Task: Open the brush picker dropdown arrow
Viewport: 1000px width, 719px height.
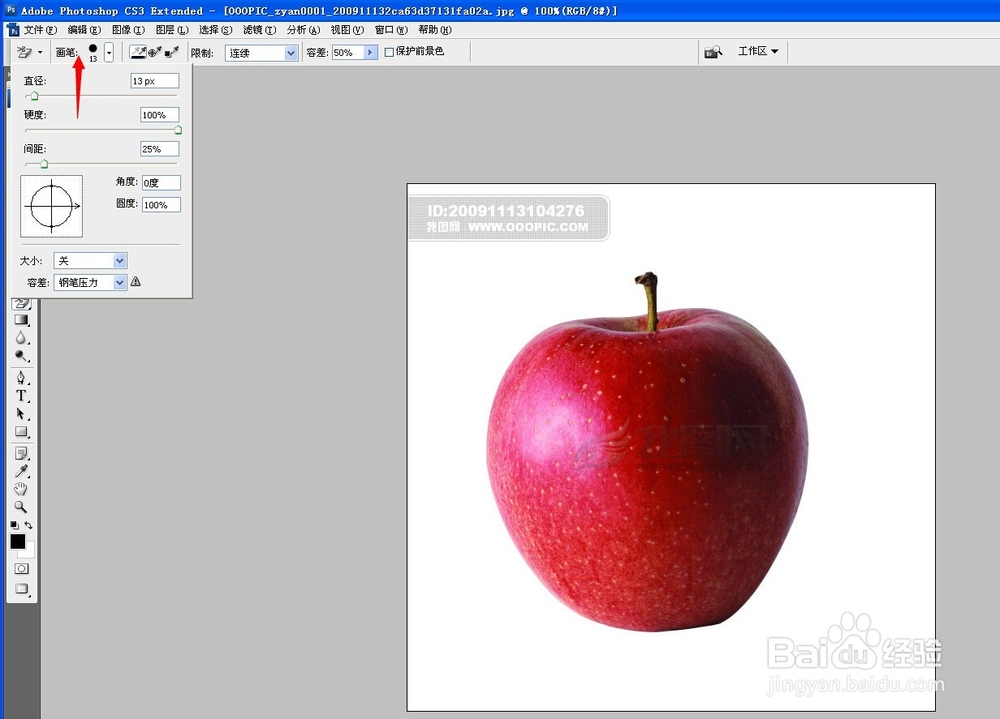Action: click(109, 52)
